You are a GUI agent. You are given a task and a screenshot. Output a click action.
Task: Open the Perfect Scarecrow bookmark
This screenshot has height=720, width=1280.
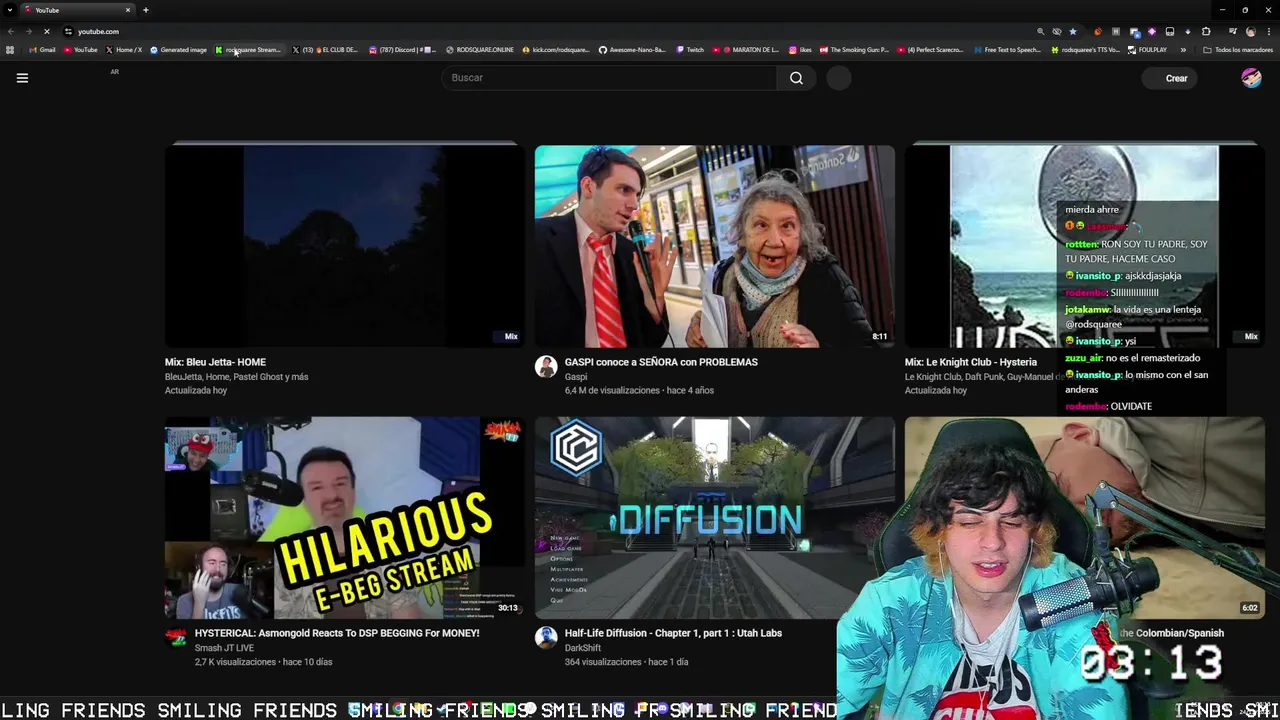[930, 50]
